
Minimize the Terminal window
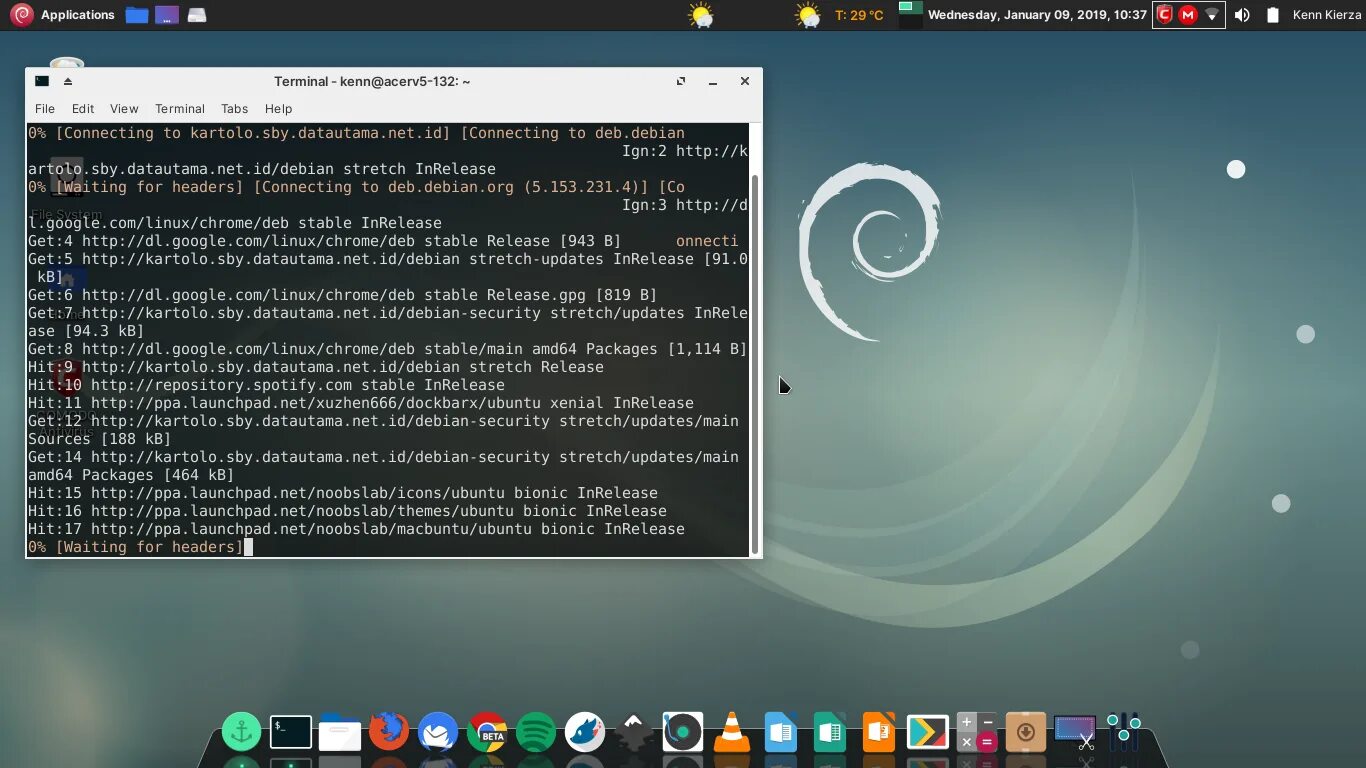tap(713, 81)
